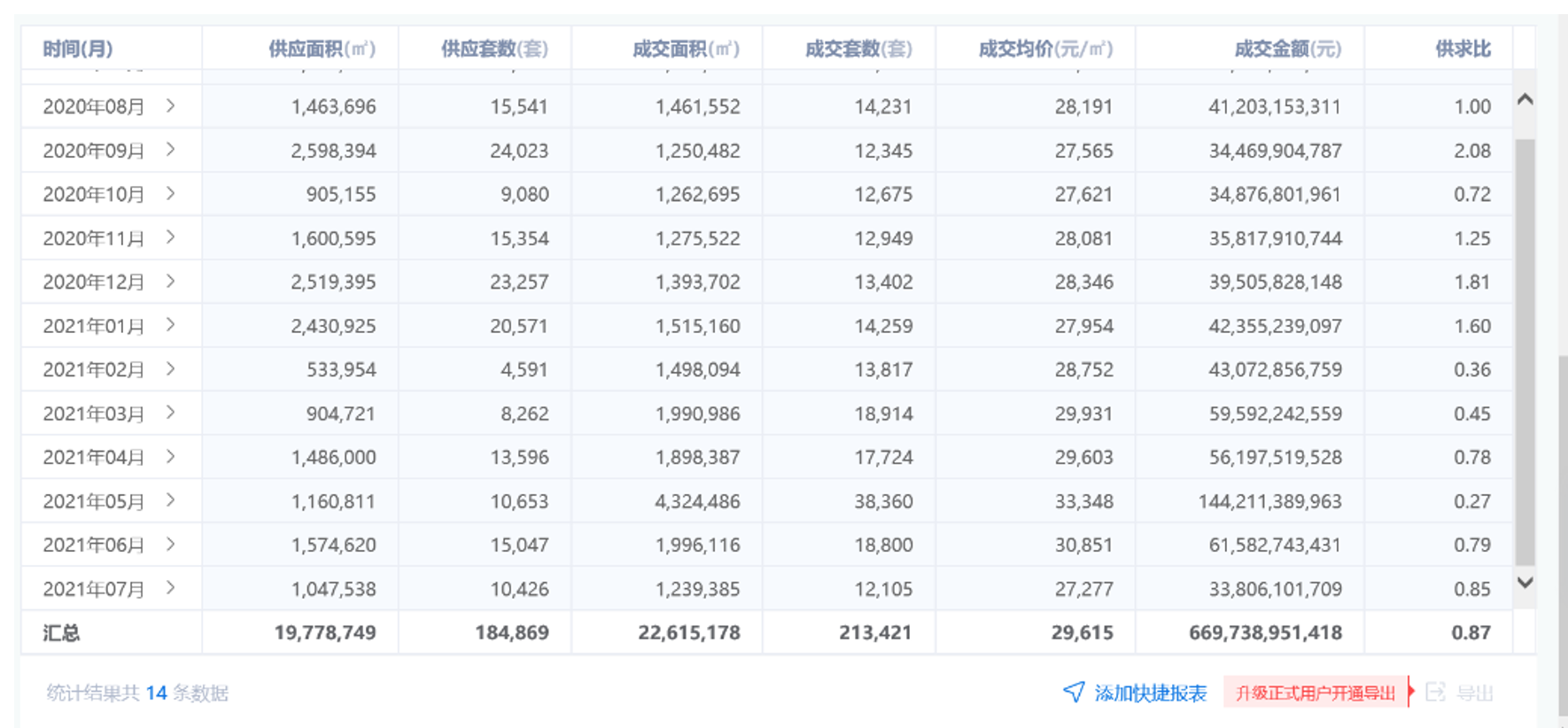The width and height of the screenshot is (1568, 728).
Task: Click the 供求比 column header
Action: coord(1463,49)
